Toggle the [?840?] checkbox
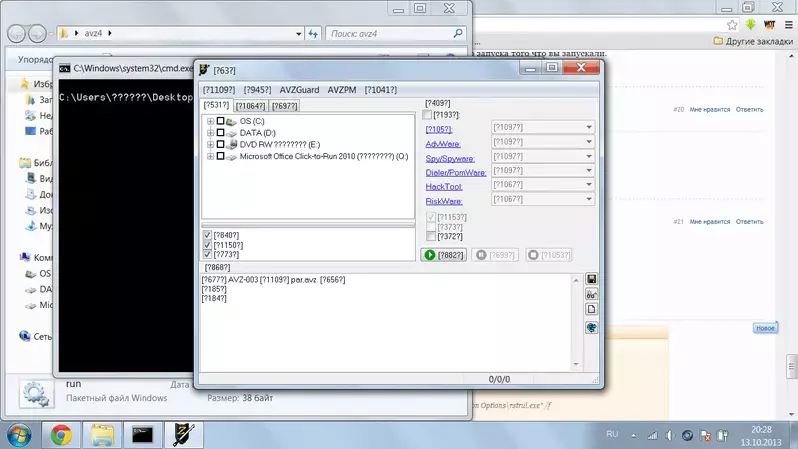798x449 pixels. tap(207, 235)
